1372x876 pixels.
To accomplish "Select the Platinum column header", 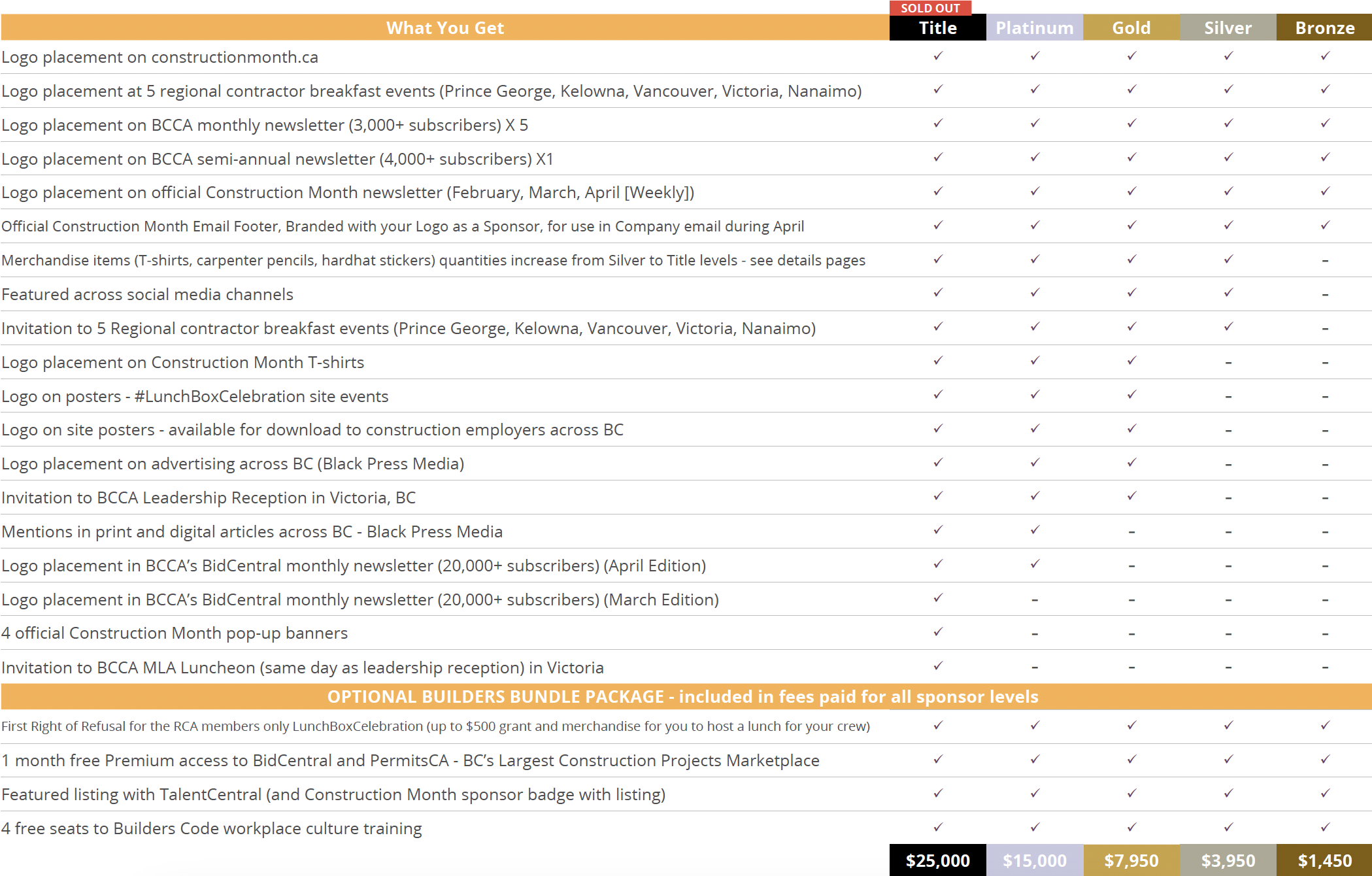I will (x=1034, y=27).
